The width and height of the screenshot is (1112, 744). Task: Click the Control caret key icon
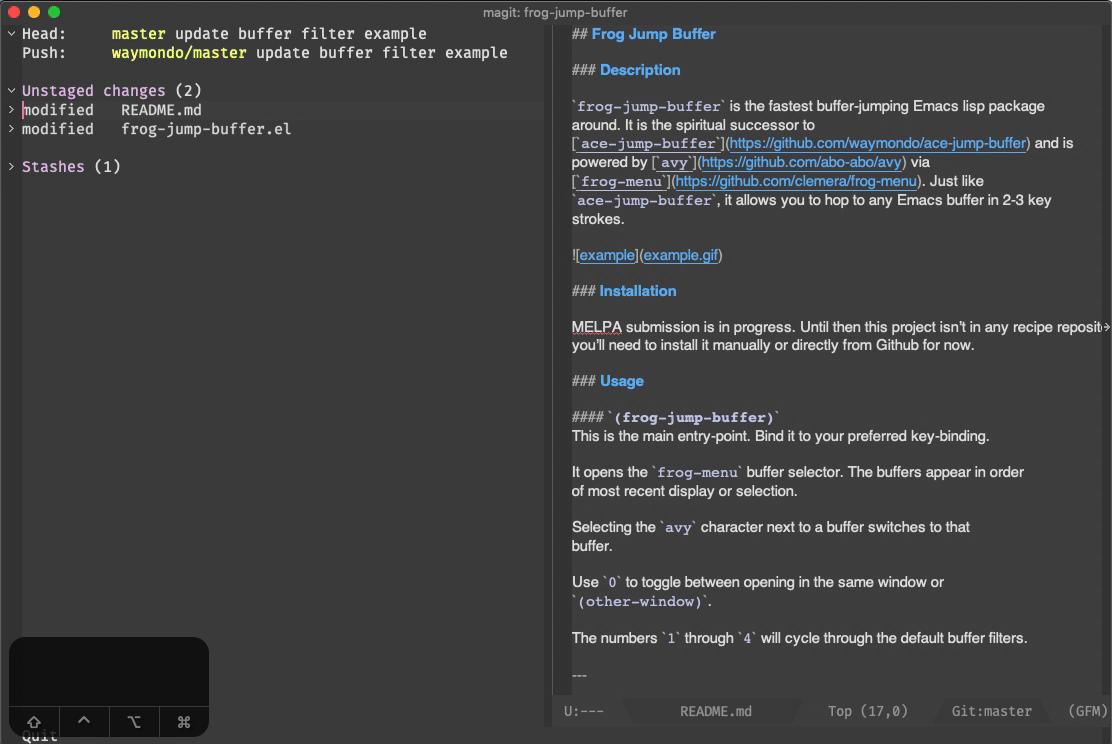84,721
